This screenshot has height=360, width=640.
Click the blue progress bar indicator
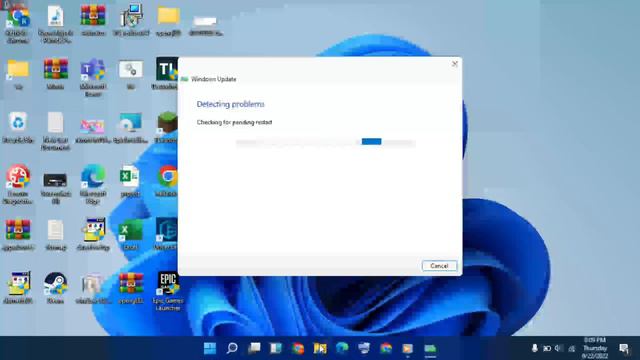pos(371,142)
